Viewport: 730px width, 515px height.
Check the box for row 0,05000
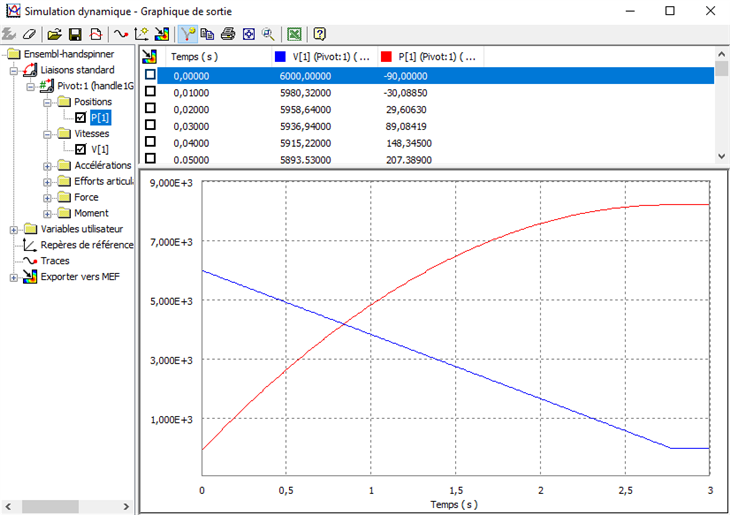(x=150, y=158)
